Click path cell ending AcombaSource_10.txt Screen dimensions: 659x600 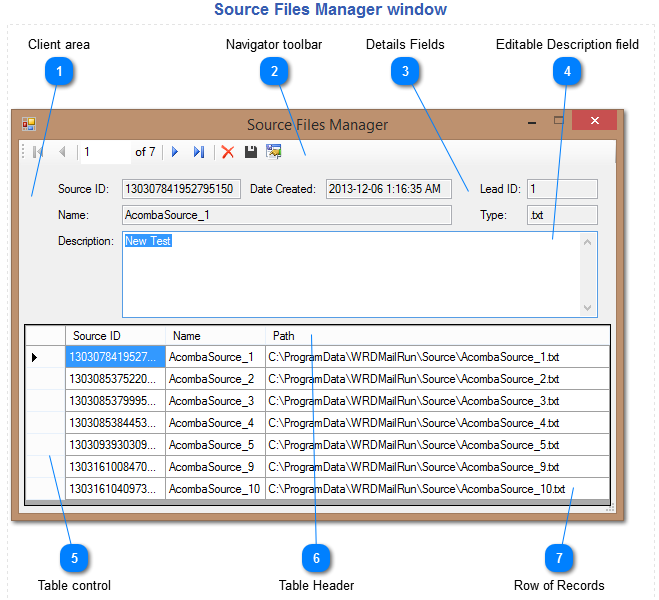pos(438,489)
